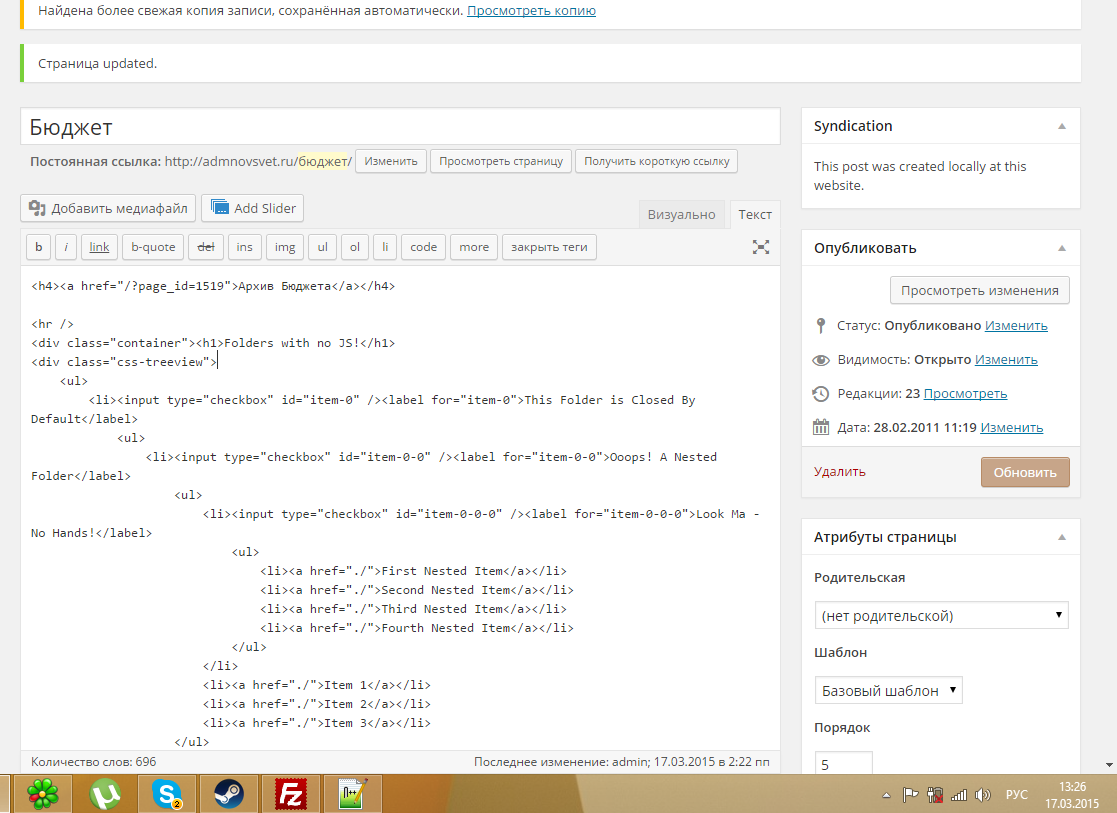Open ICQ flower icon in taskbar
The width and height of the screenshot is (1117, 813).
pos(42,794)
